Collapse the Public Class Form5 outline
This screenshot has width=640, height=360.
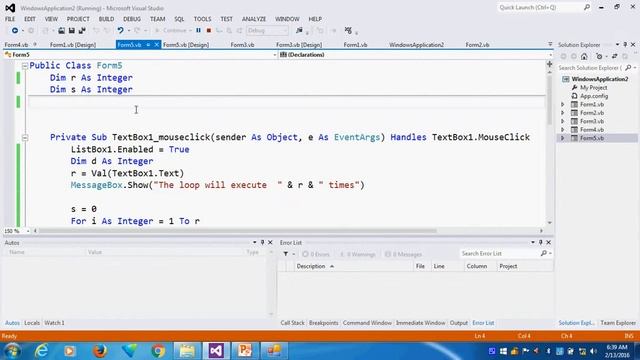(x=25, y=66)
